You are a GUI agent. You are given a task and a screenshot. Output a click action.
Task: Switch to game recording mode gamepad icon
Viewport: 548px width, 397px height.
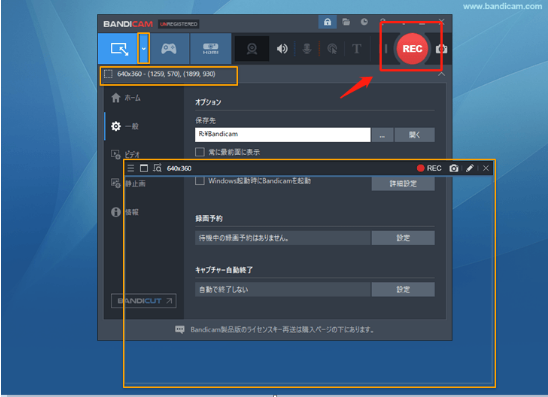click(169, 49)
